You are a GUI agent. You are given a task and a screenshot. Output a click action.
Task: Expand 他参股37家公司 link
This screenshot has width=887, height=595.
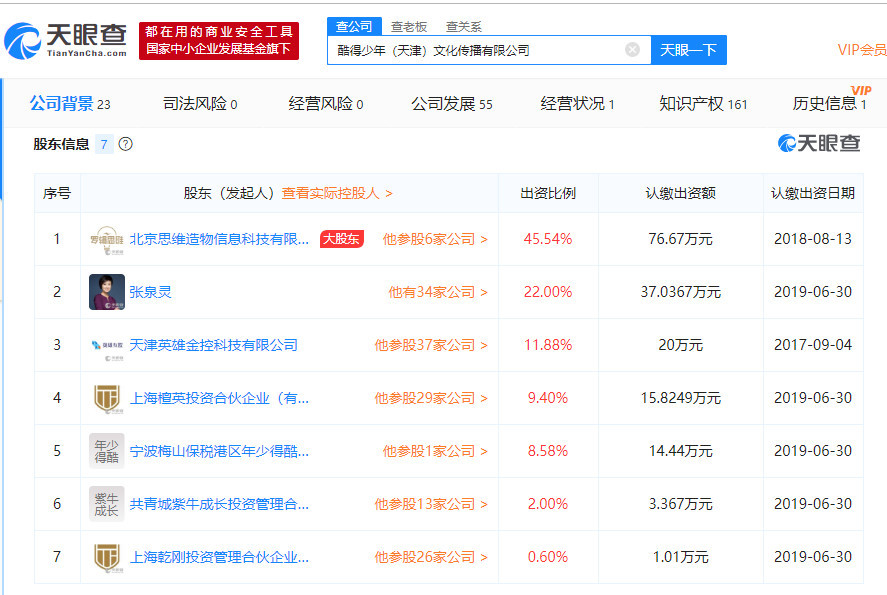[430, 345]
